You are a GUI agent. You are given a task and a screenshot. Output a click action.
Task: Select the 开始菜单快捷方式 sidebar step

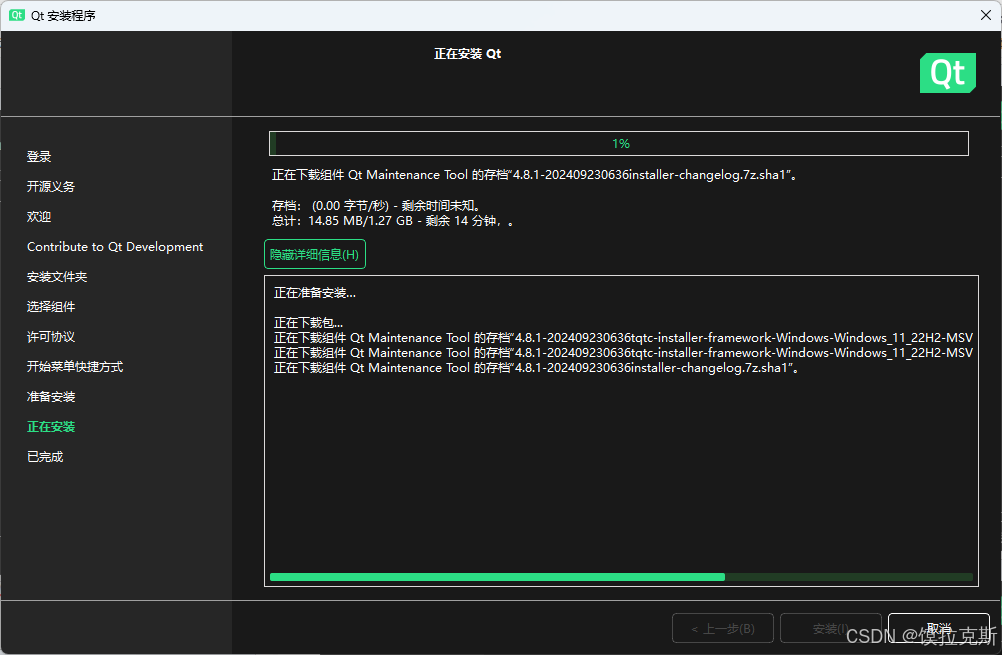tap(75, 367)
